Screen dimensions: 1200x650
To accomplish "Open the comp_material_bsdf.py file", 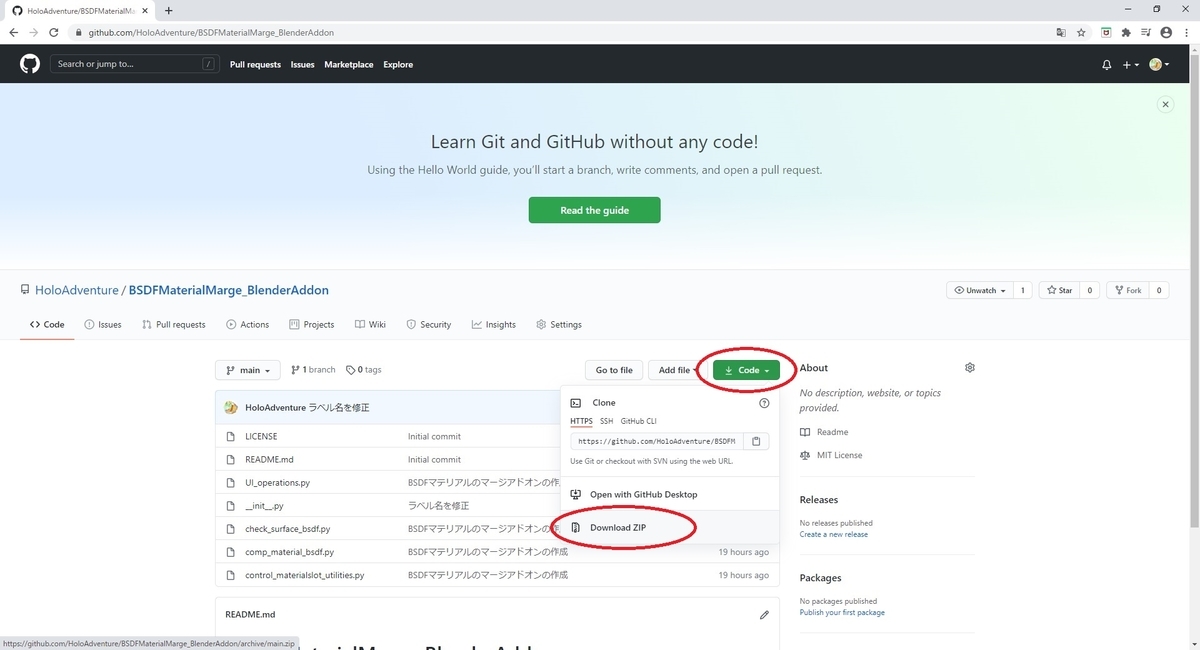I will point(289,551).
